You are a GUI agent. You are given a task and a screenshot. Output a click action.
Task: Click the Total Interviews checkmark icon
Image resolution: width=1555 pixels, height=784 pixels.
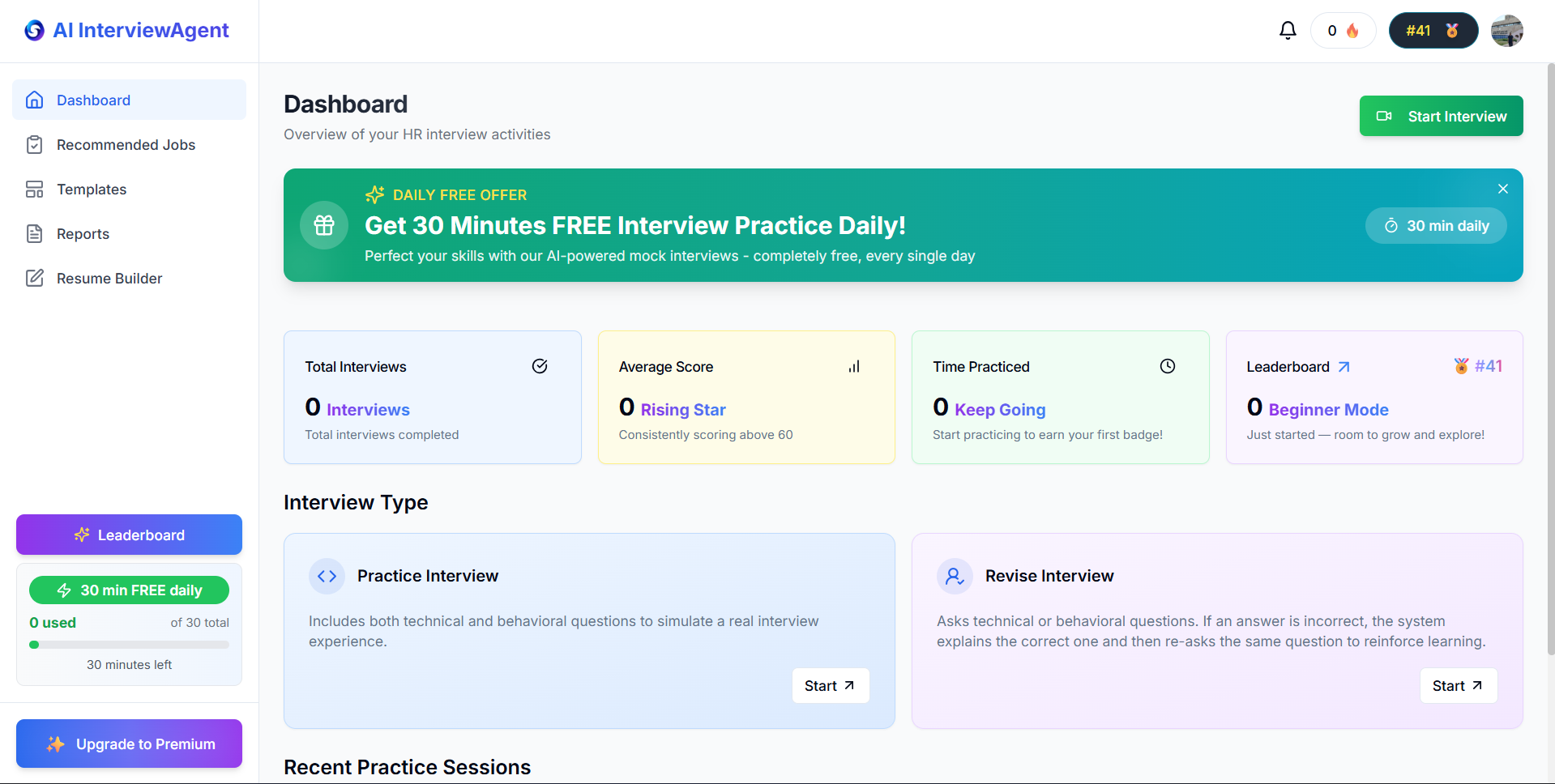pos(540,366)
